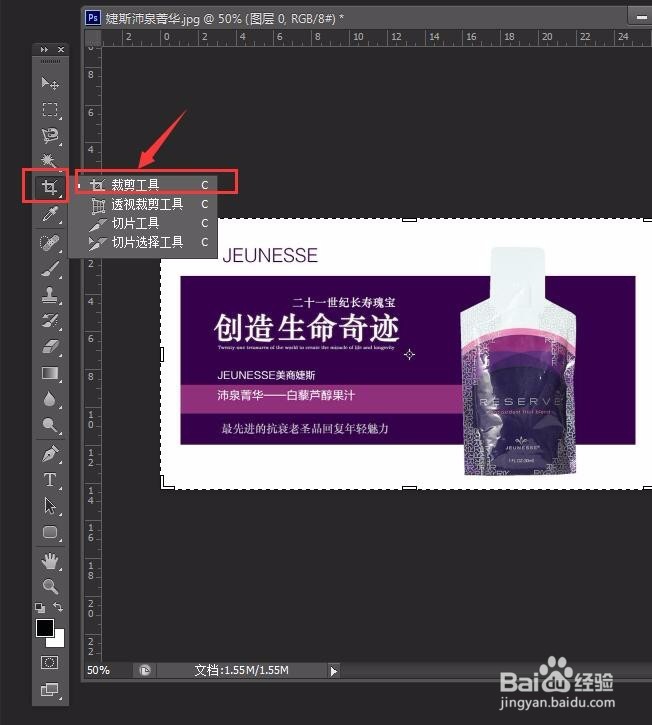Select the Crop tool in toolbar
Screen dimensions: 652x725
50,187
